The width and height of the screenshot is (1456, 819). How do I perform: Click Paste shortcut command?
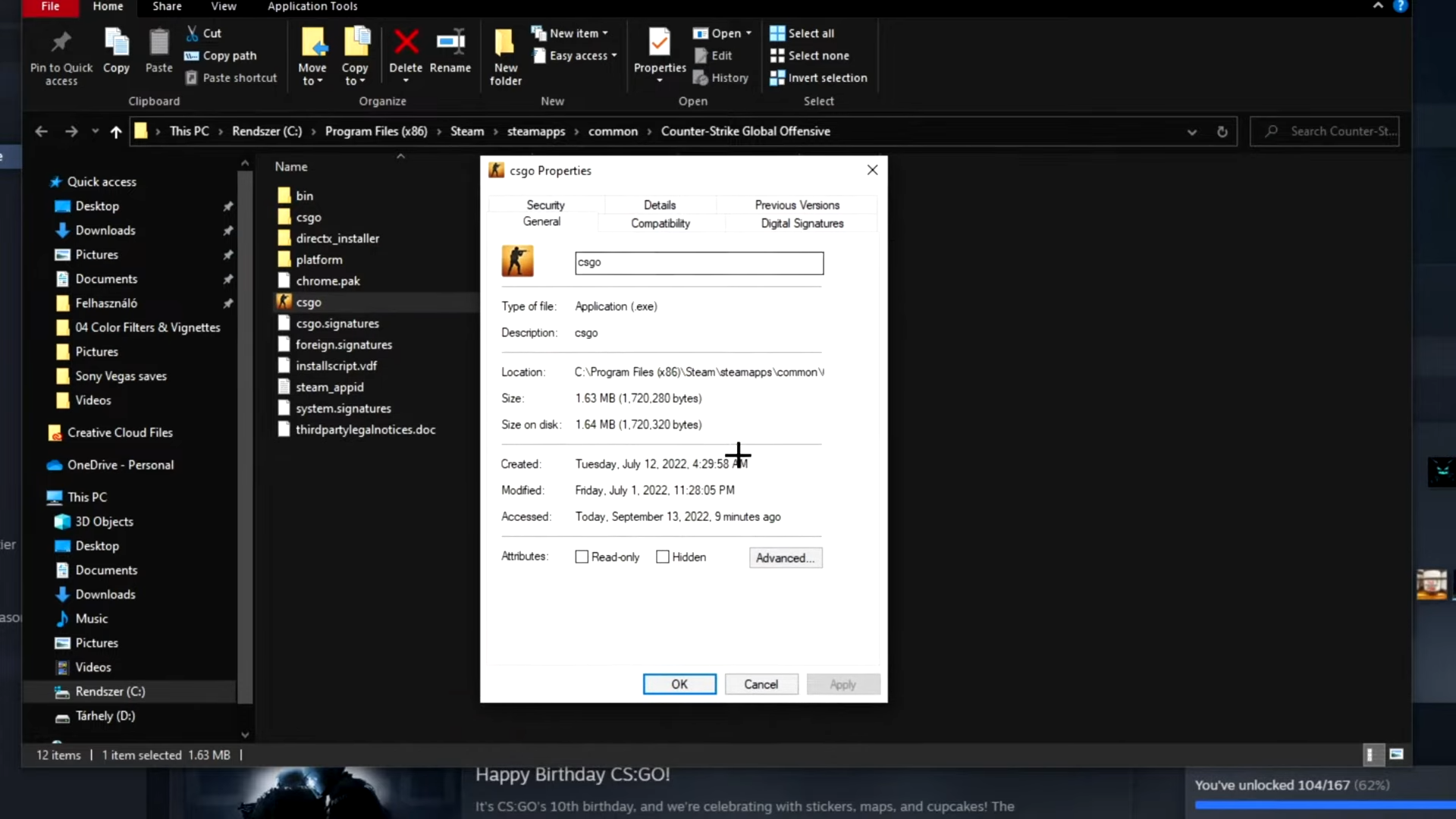point(231,77)
